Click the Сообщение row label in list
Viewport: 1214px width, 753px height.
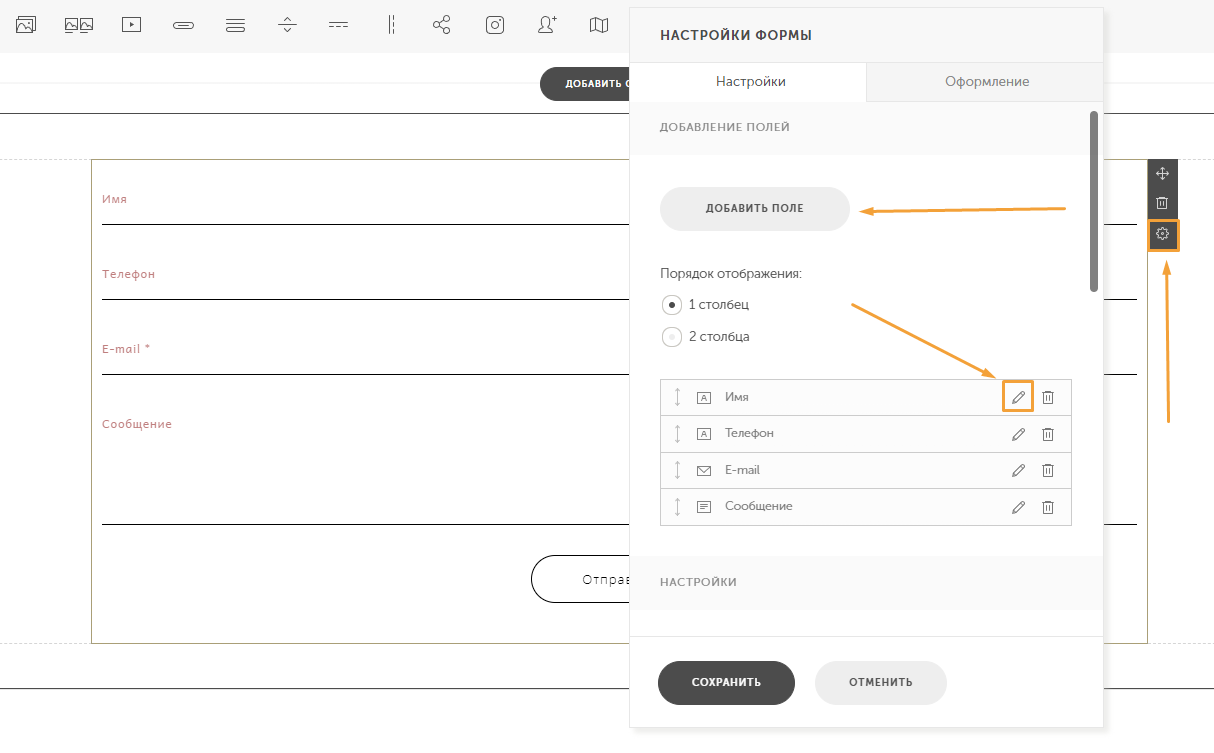759,507
